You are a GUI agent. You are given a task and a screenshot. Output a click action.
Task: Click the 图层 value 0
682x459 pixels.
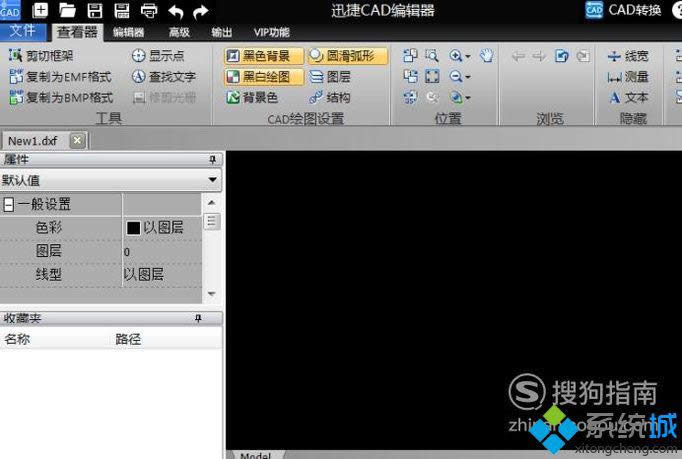point(127,252)
